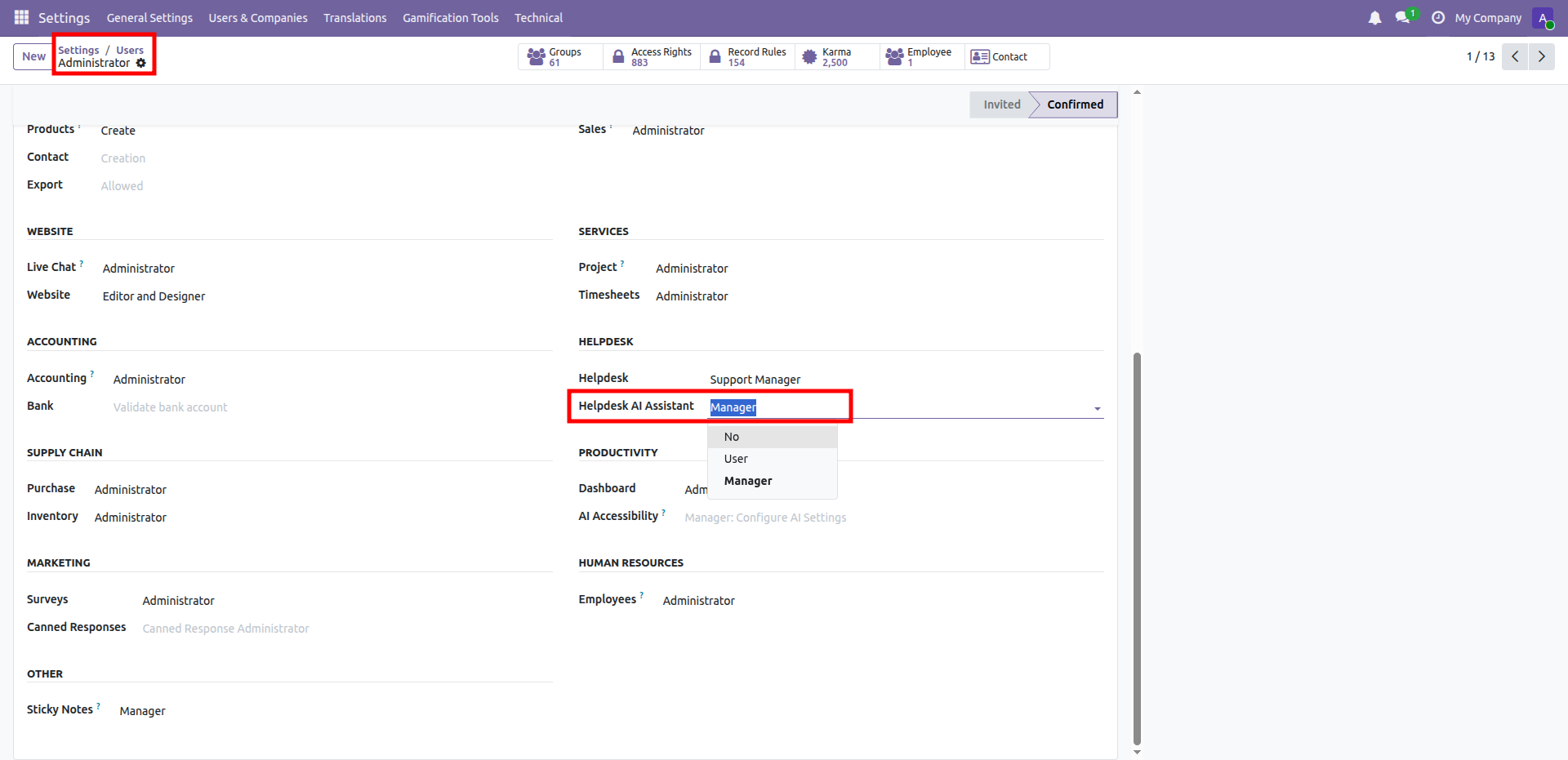Go to next record arrow

1542,56
